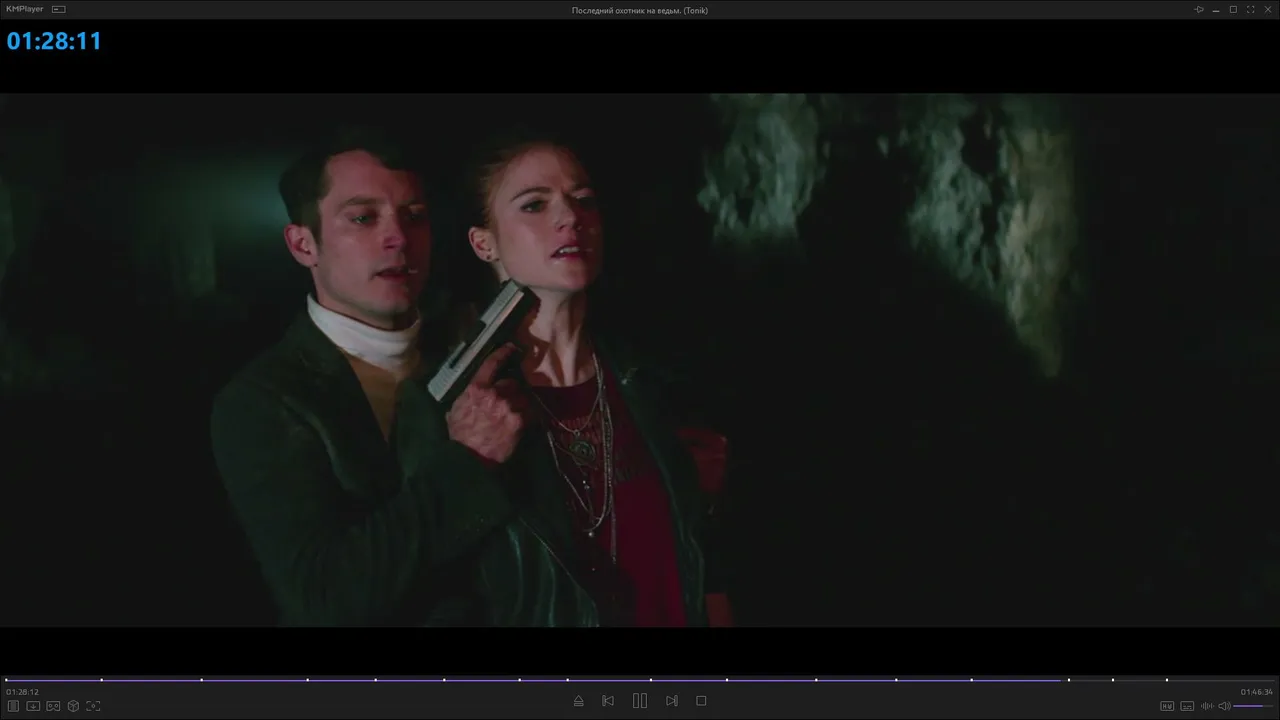Adjust the volume slider
The image size is (1280, 720).
[1254, 706]
